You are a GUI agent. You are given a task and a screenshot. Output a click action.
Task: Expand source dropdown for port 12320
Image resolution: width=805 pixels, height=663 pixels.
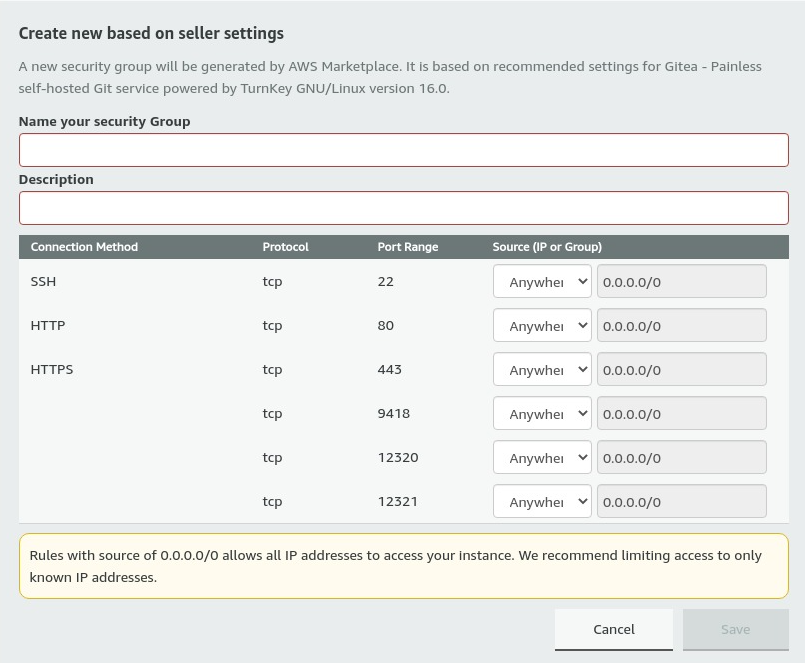(542, 457)
